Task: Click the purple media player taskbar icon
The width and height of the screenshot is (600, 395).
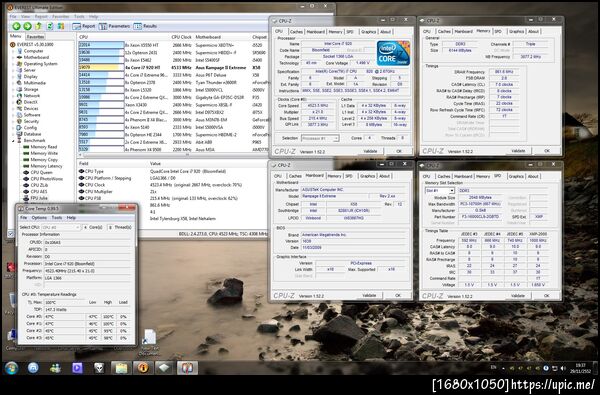Action: pyautogui.click(x=77, y=368)
